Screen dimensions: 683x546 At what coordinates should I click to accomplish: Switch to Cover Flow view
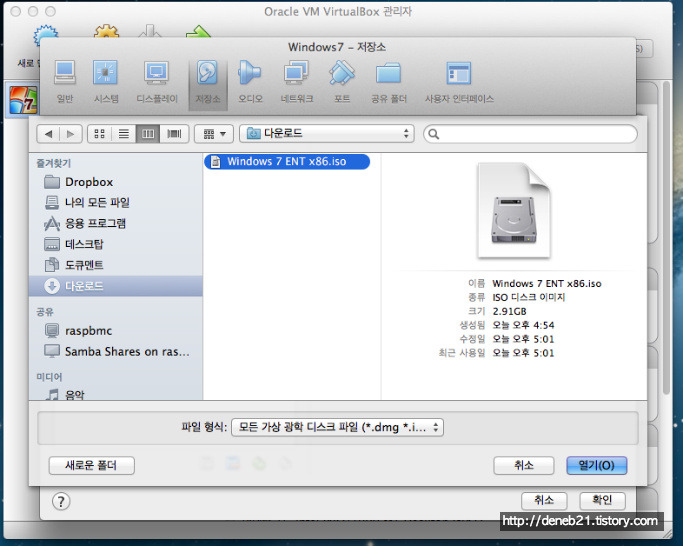pyautogui.click(x=174, y=134)
